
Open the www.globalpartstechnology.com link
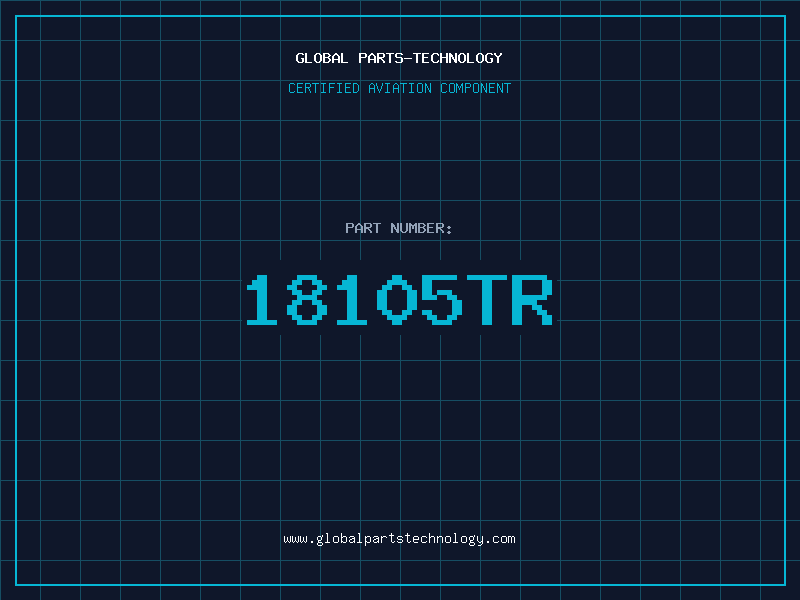click(x=399, y=539)
